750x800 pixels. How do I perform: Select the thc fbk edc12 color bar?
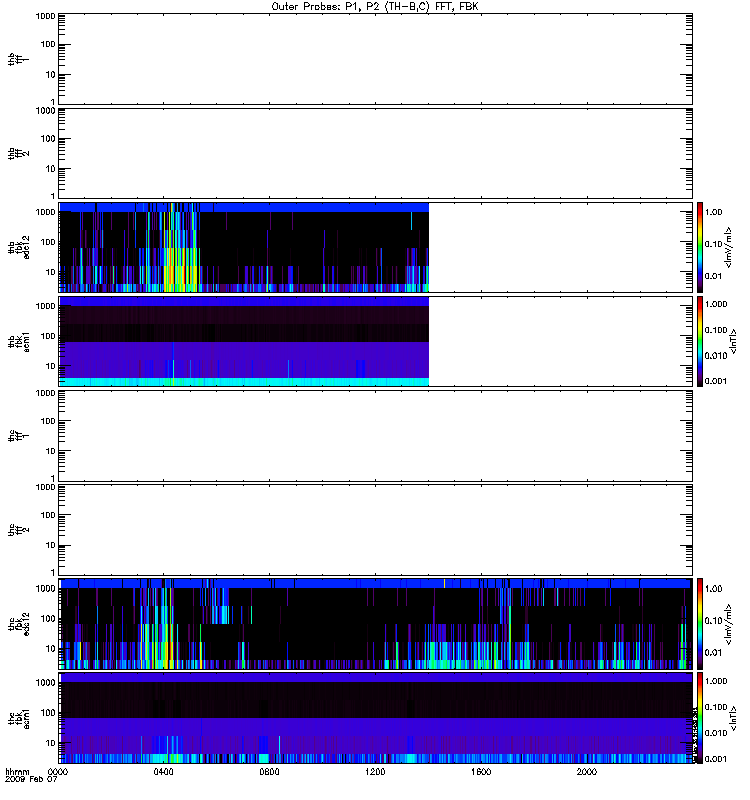tap(700, 624)
